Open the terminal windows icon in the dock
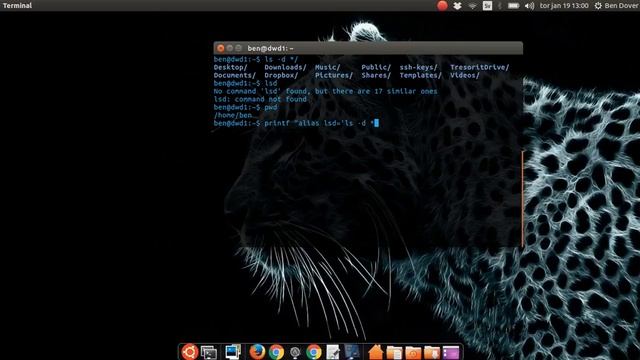640x360 pixels. 209,352
